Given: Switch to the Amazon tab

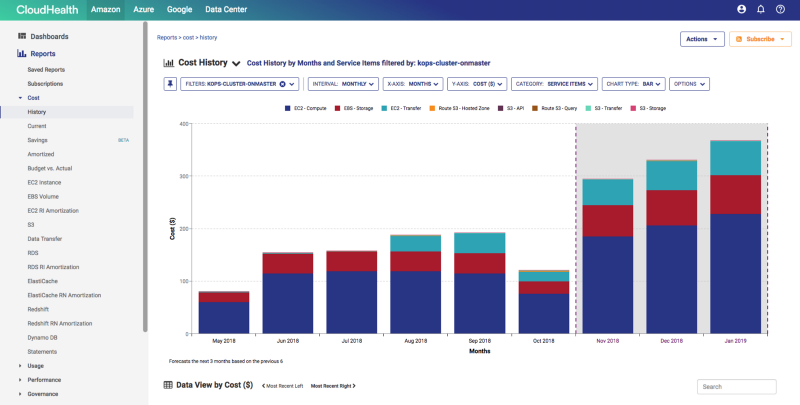Looking at the screenshot, I should pyautogui.click(x=106, y=10).
